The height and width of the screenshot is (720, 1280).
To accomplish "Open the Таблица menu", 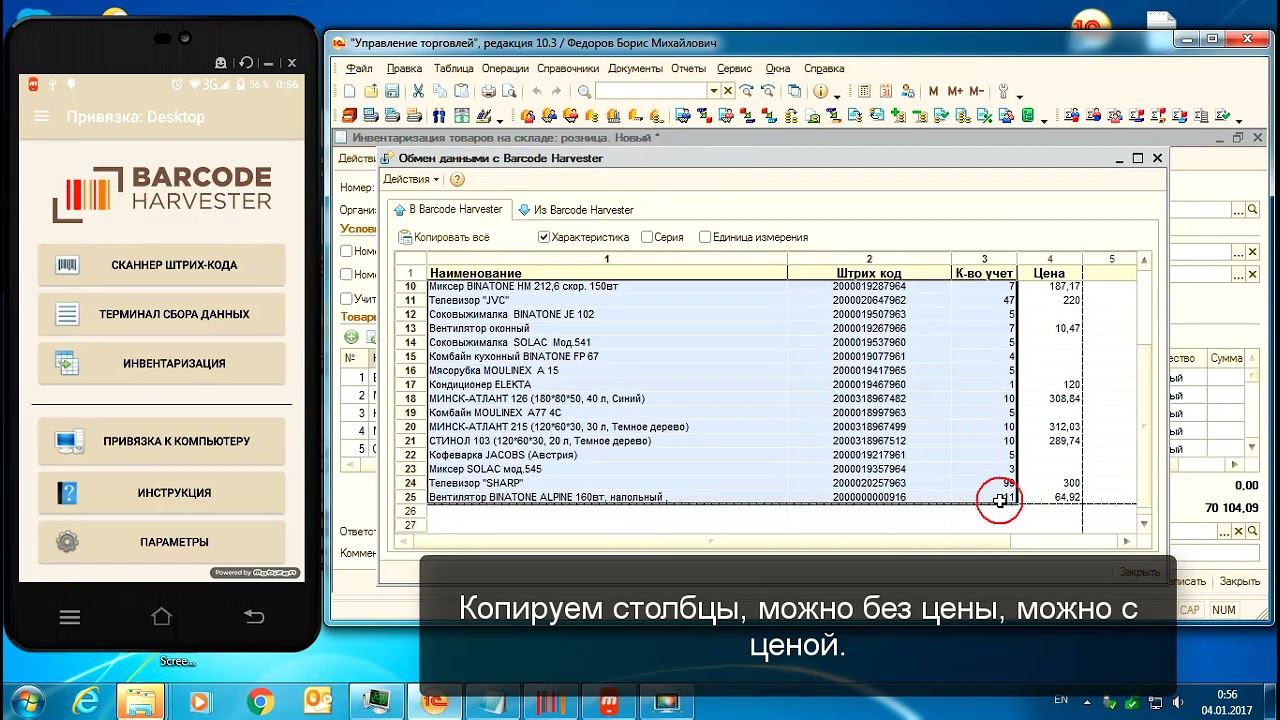I will pyautogui.click(x=453, y=69).
